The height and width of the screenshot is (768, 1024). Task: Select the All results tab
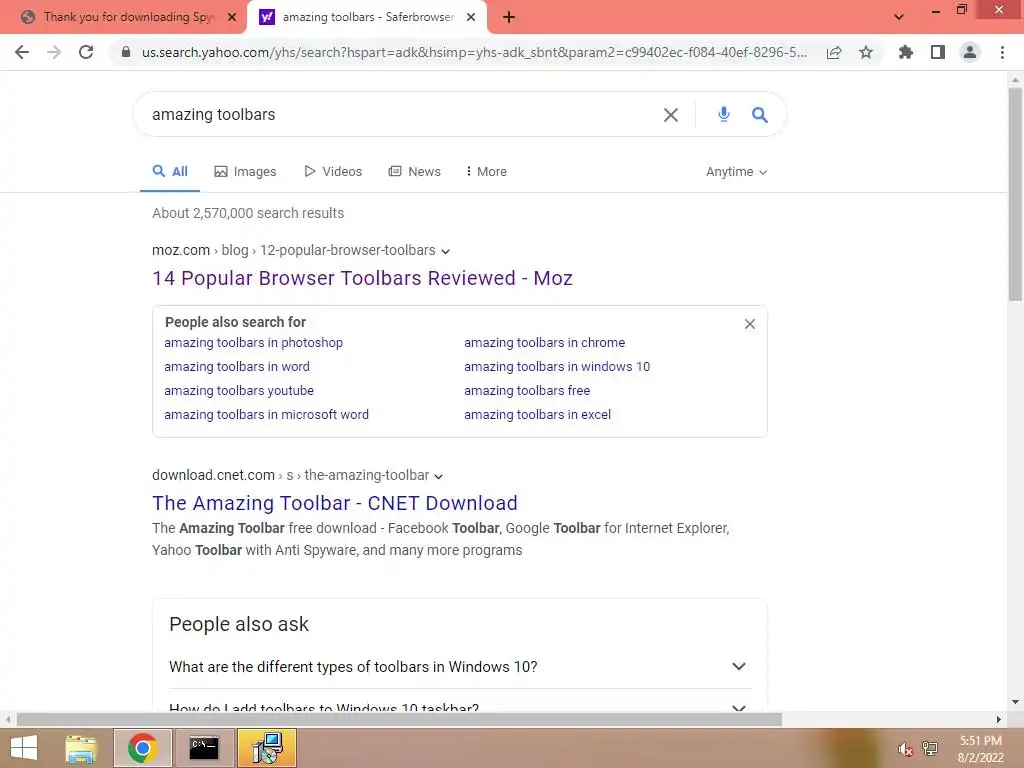click(x=170, y=172)
